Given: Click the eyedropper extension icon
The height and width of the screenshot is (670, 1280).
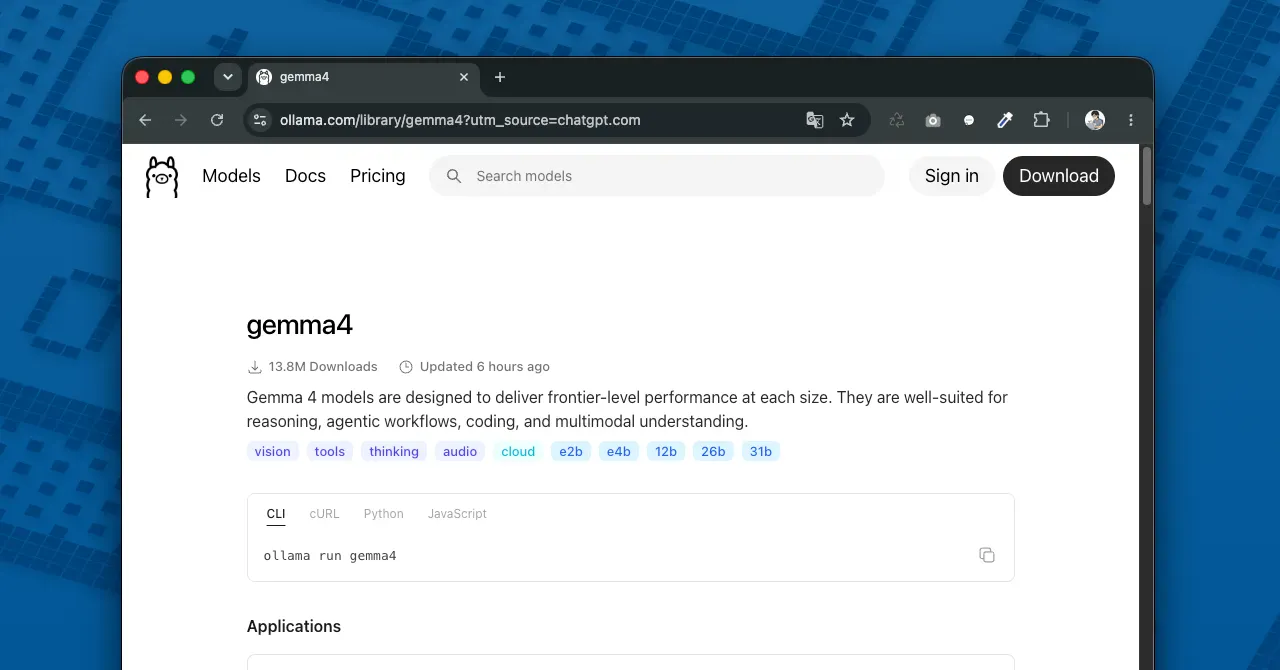Looking at the screenshot, I should click(x=1005, y=120).
